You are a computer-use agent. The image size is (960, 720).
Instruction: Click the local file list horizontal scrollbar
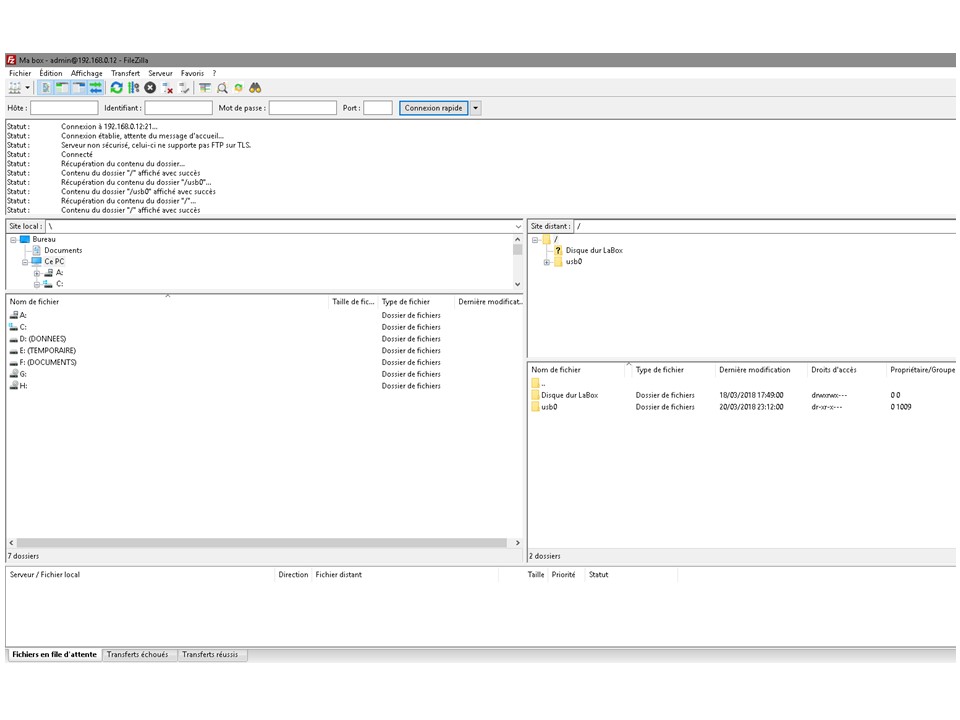[260, 543]
